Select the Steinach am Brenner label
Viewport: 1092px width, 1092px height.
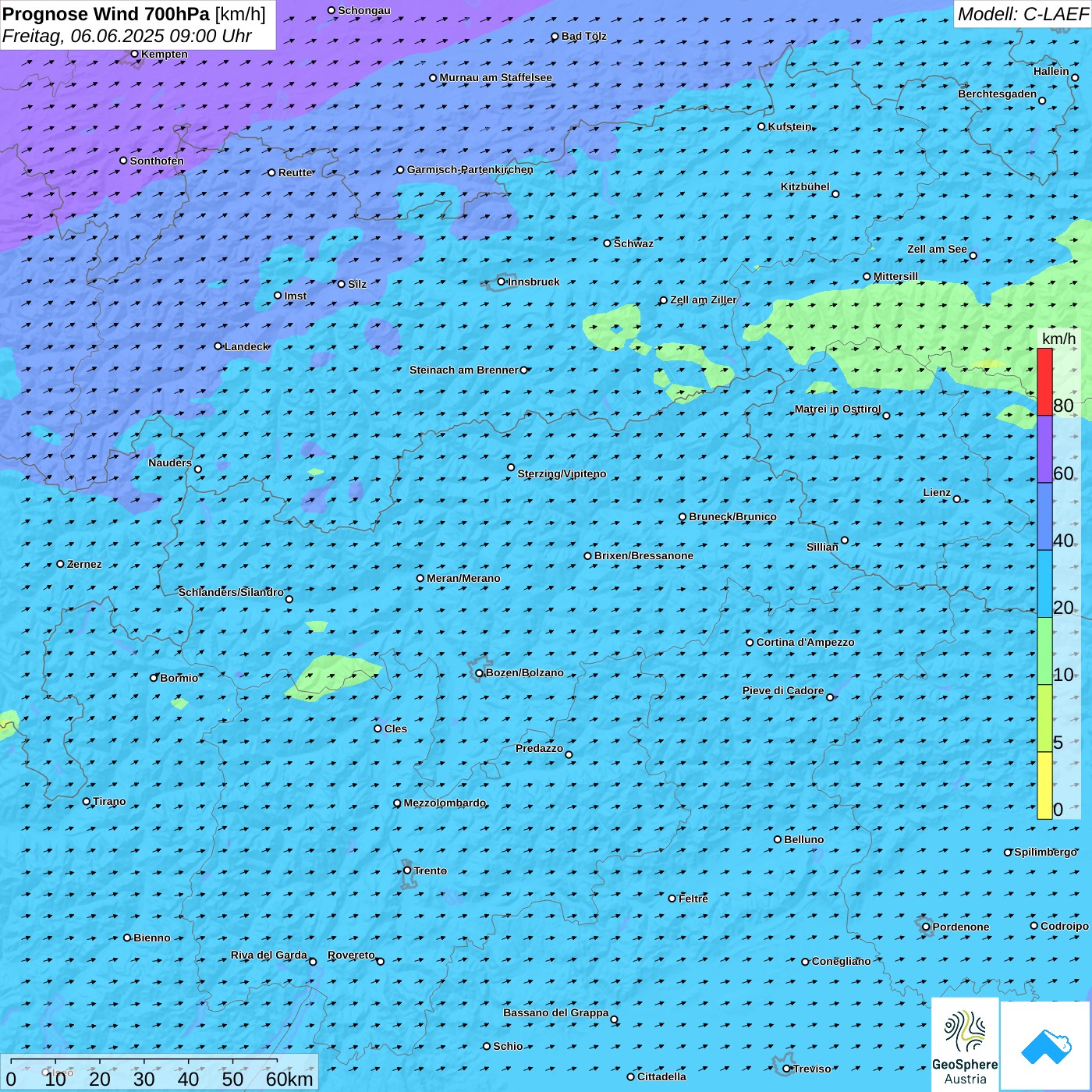[464, 370]
